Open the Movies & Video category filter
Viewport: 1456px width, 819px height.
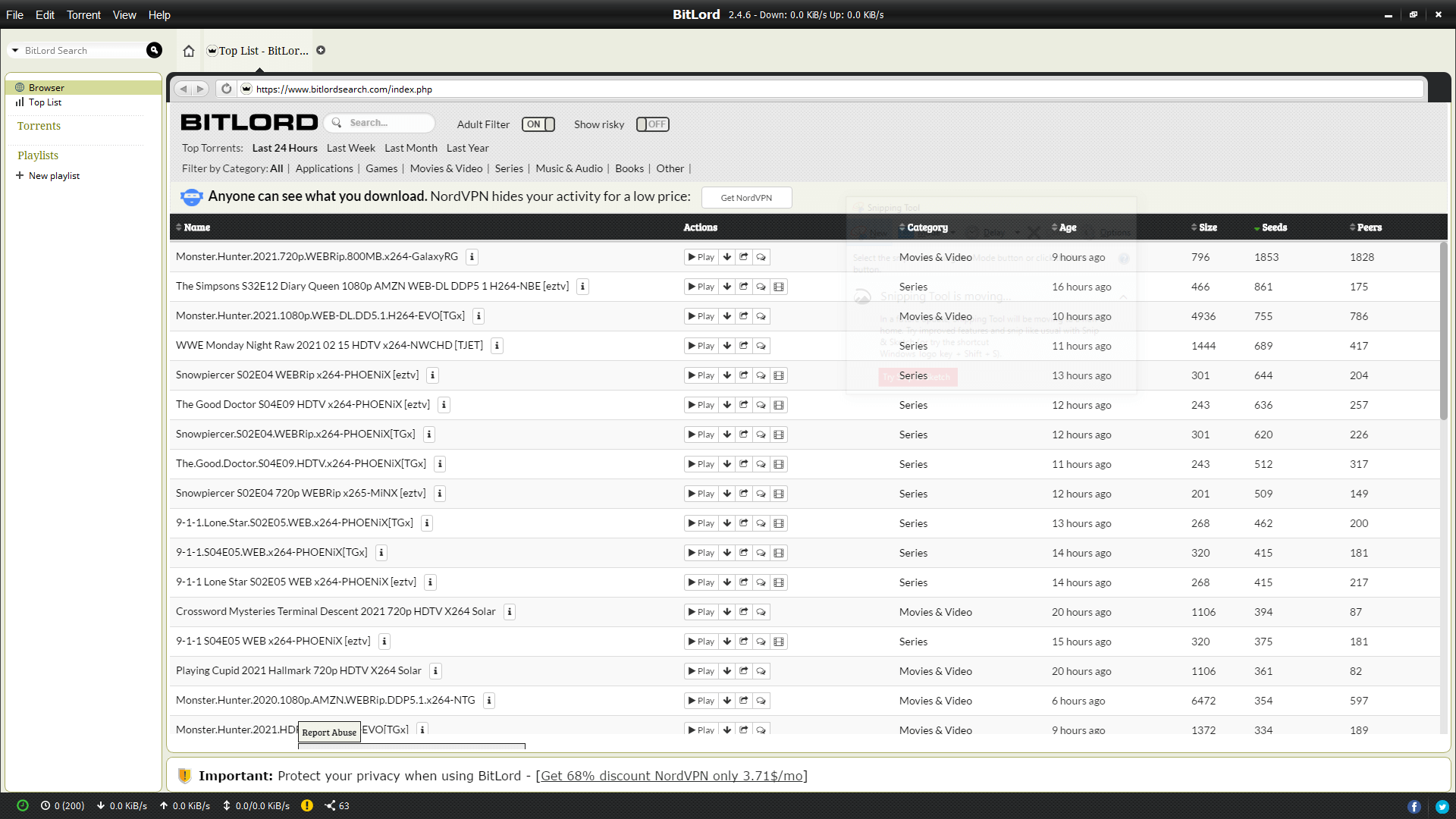click(x=446, y=168)
